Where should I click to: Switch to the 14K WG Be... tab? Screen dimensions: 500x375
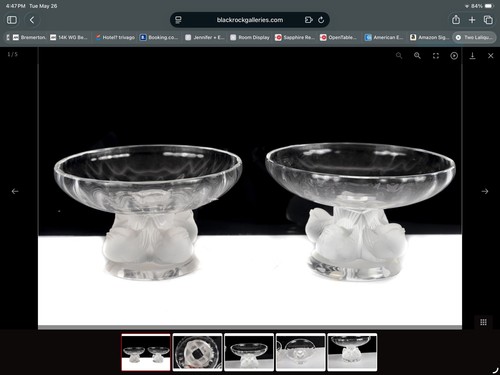click(x=69, y=37)
